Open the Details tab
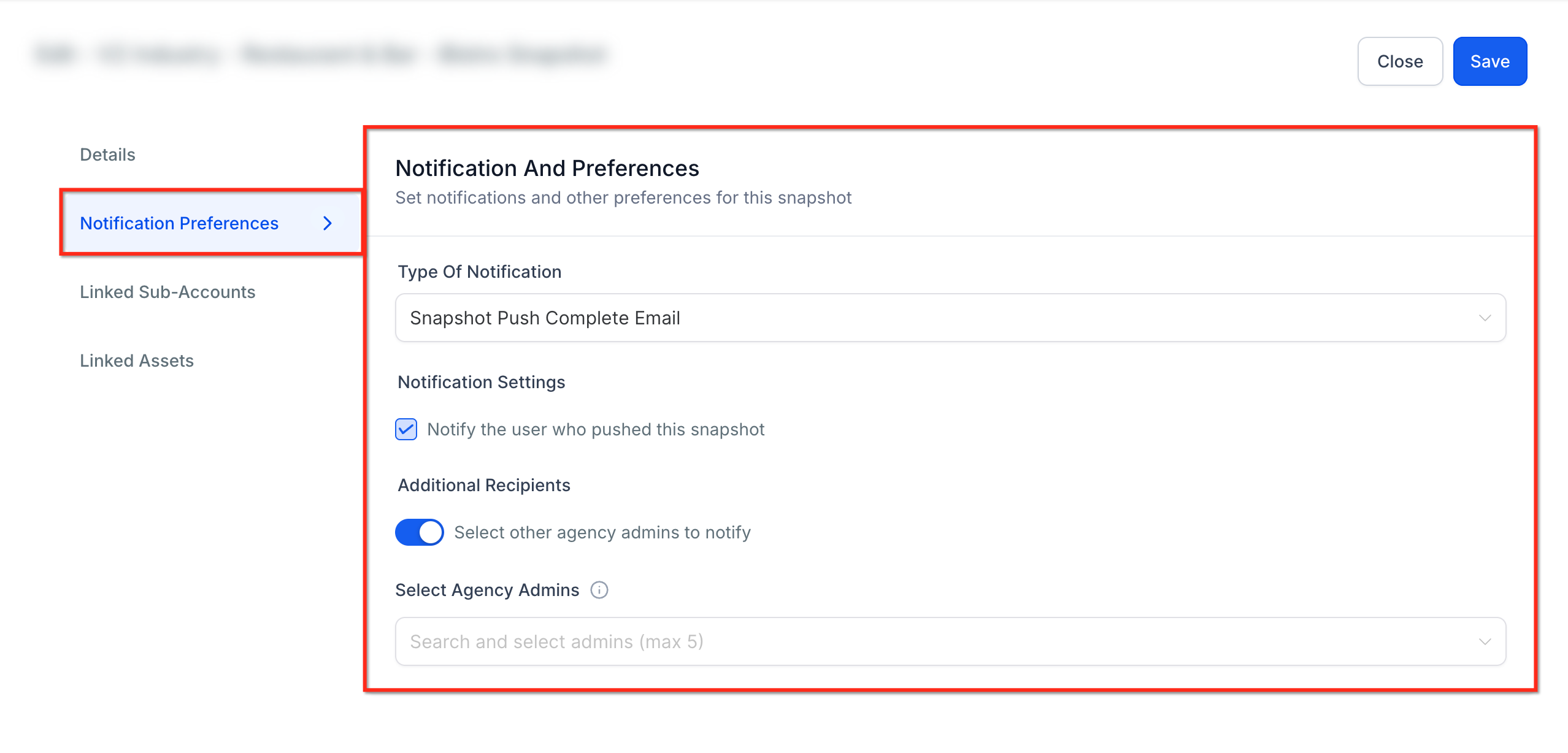The height and width of the screenshot is (753, 1568). coord(107,155)
